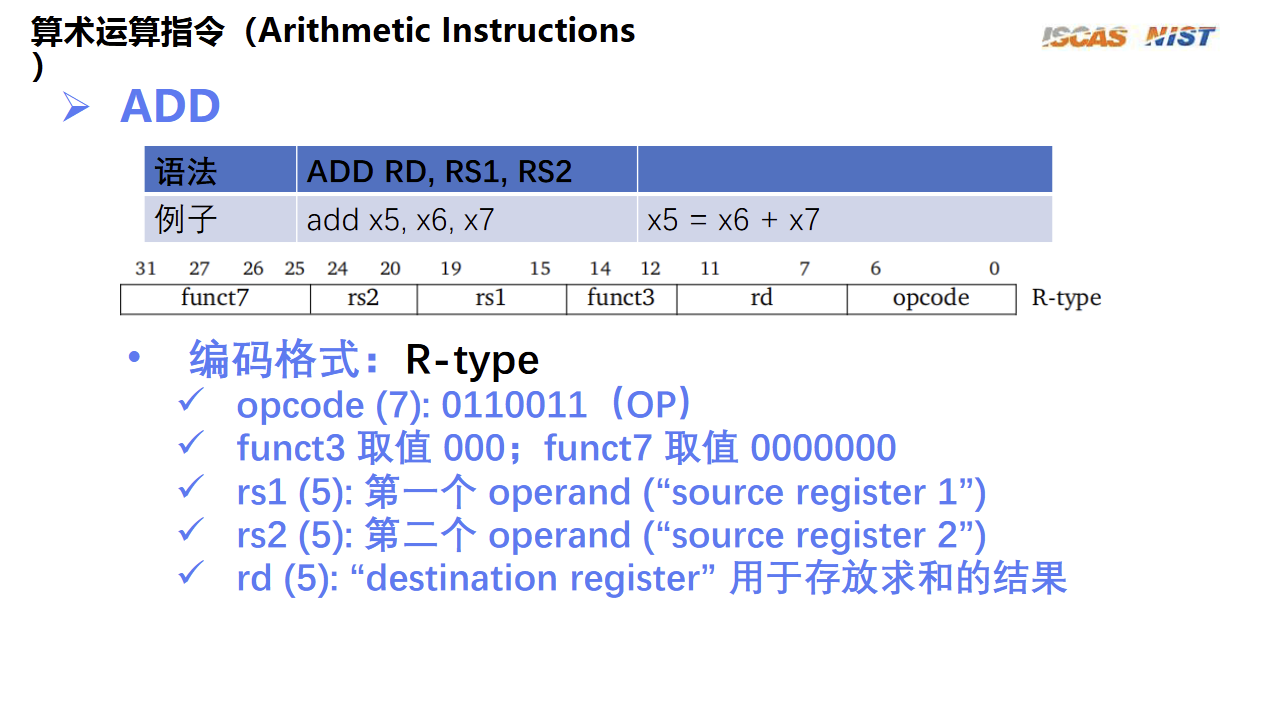Viewport: 1284px width, 722px height.
Task: Click the "语法" table header cell
Action: pyautogui.click(x=220, y=170)
